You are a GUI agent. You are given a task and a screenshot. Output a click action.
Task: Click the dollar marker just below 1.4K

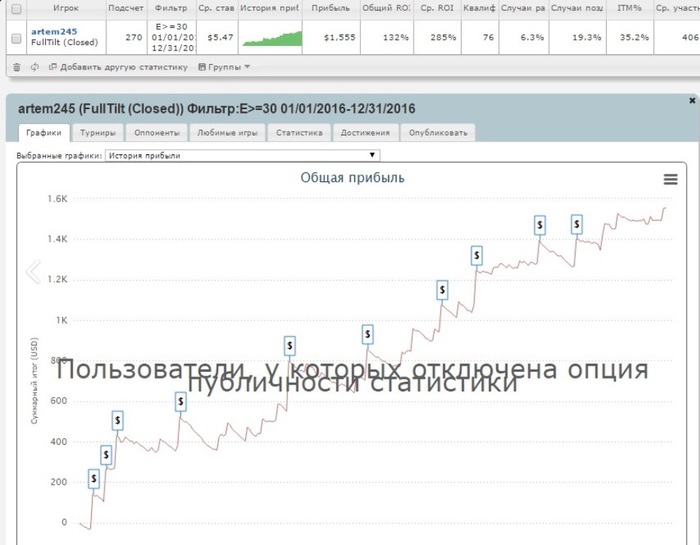477,256
